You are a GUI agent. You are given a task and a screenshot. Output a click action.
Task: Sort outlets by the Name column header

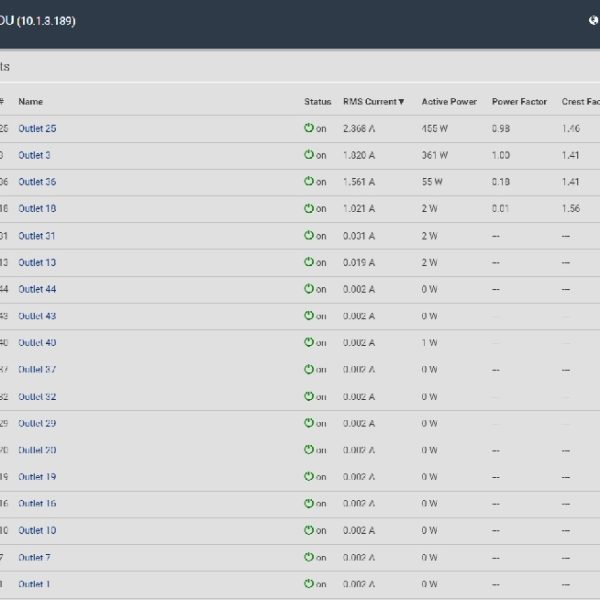point(31,101)
